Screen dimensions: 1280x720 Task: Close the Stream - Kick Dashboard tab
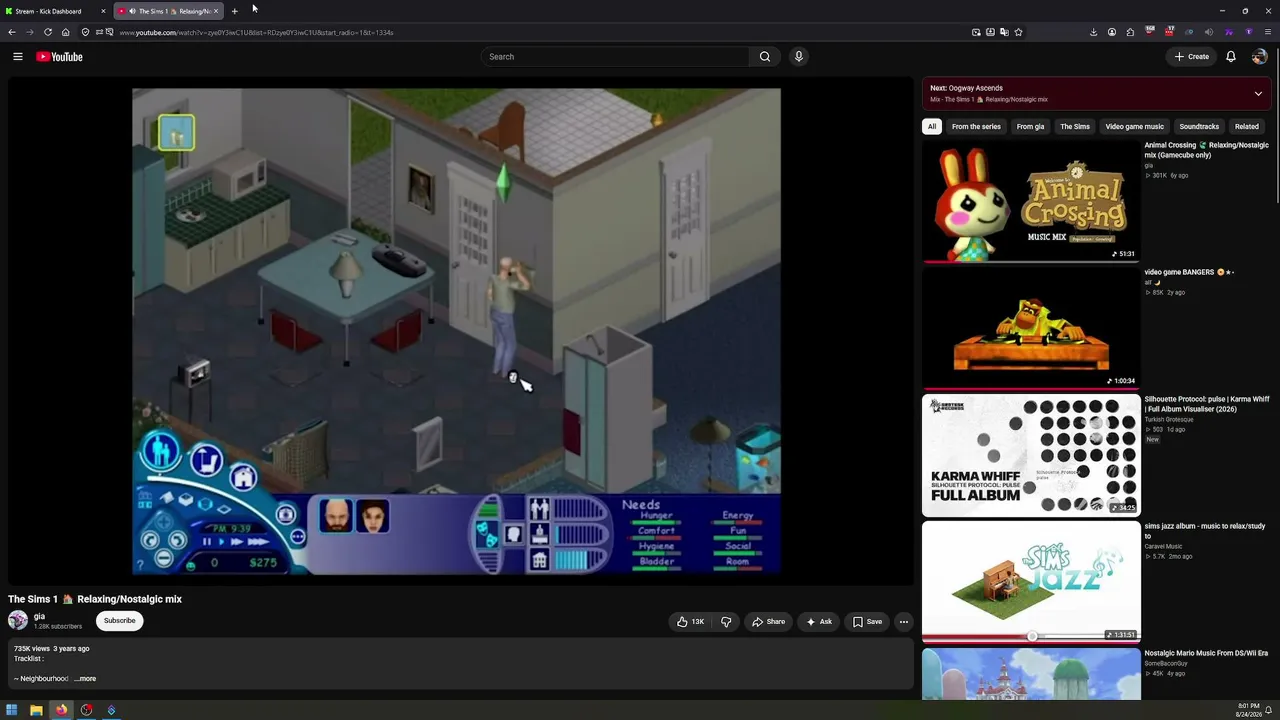pos(103,11)
